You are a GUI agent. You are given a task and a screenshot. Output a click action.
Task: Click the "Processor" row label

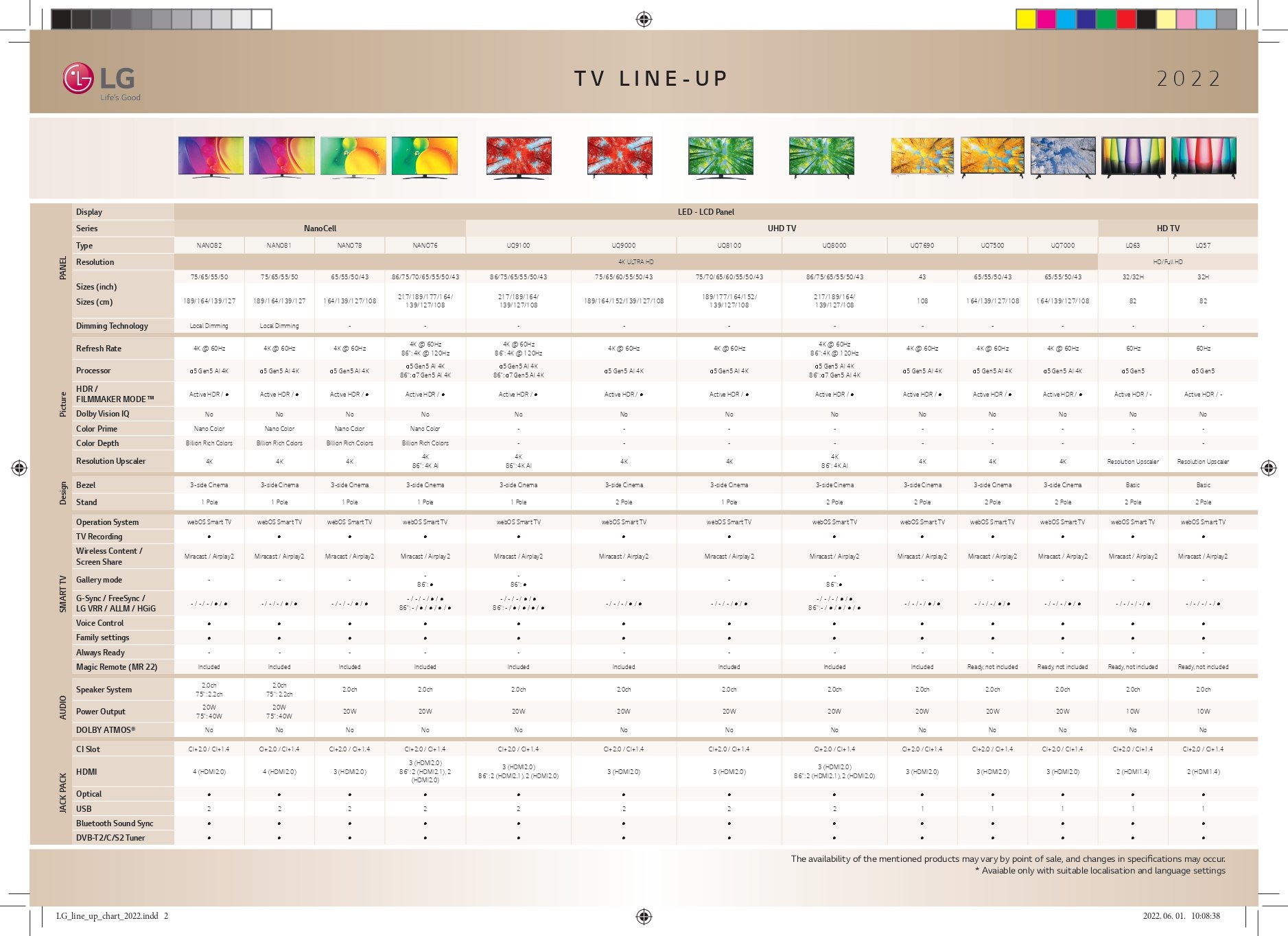pos(93,371)
